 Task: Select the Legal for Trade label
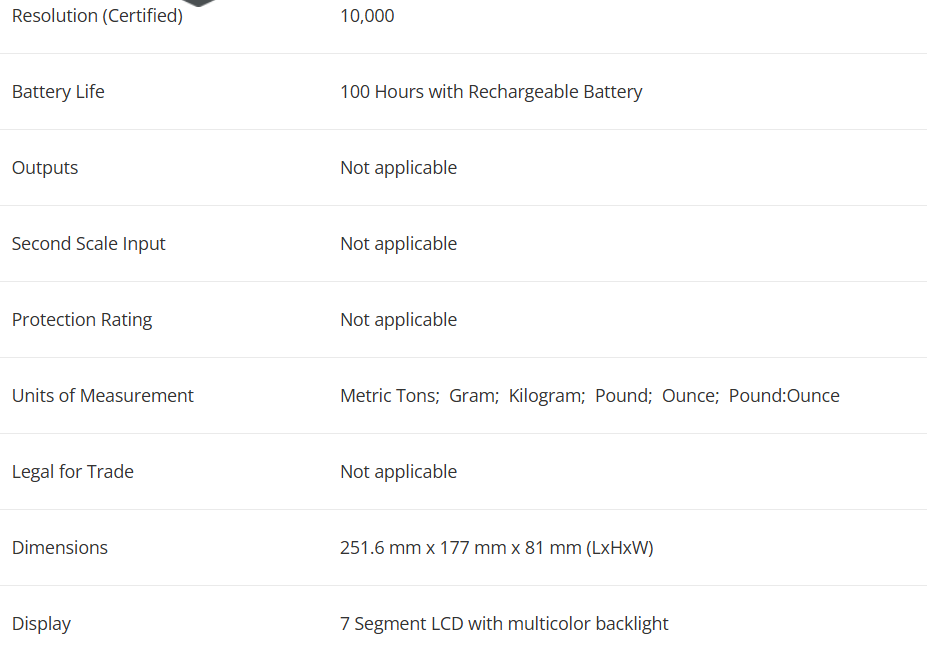(73, 472)
